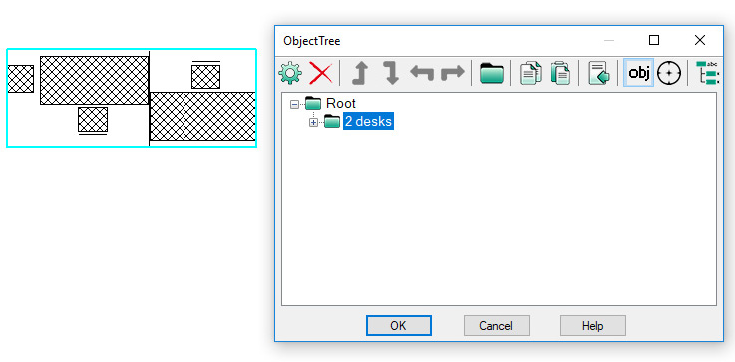Create new folder with toolbar folder icon
The width and height of the screenshot is (735, 362).
492,73
